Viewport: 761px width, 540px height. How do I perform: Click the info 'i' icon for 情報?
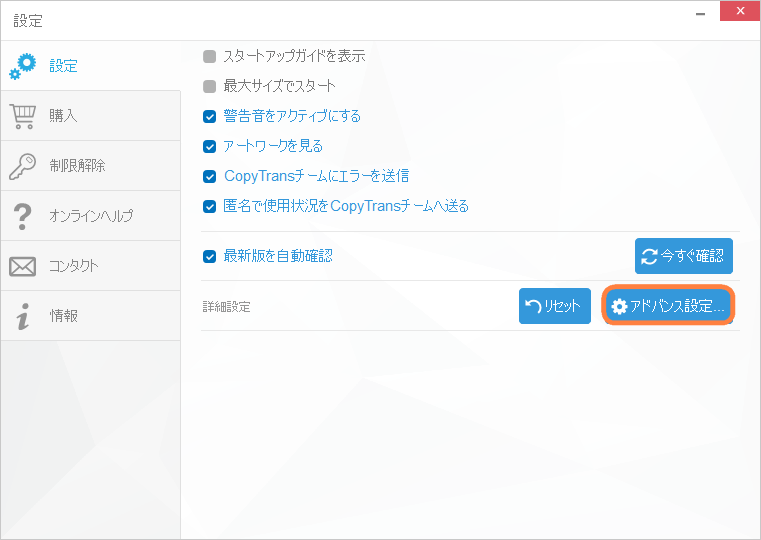22,316
